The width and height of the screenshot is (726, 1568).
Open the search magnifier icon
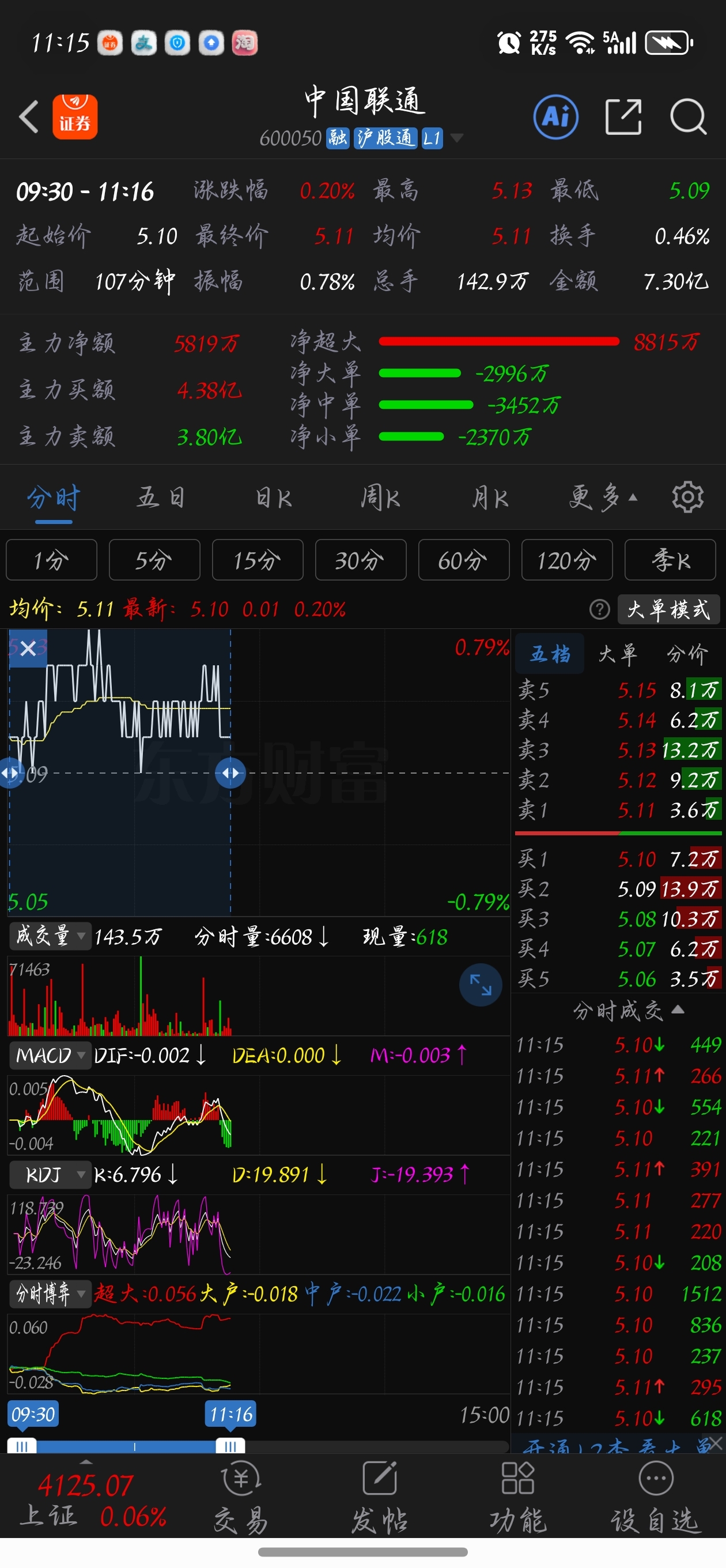(689, 116)
